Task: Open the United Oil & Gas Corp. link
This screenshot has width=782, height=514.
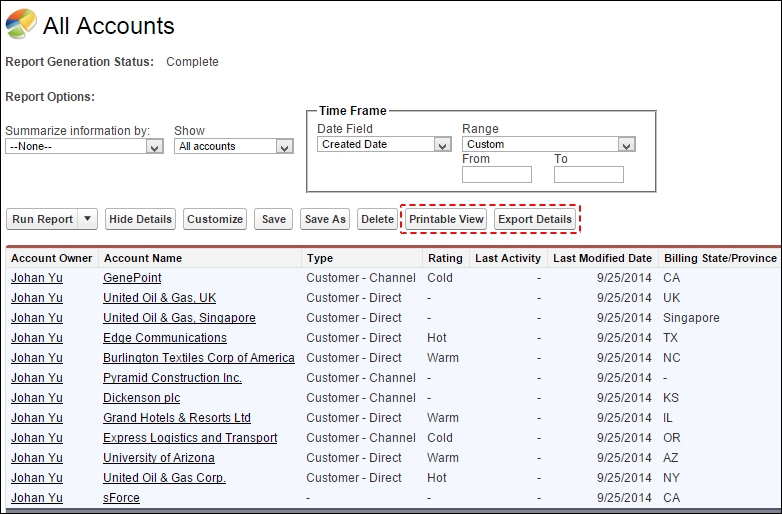Action: coord(164,478)
